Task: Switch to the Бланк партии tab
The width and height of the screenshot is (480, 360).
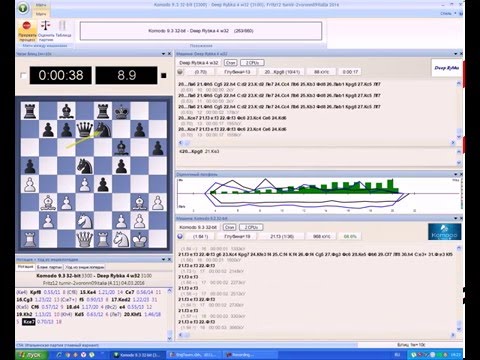Action: (49, 267)
